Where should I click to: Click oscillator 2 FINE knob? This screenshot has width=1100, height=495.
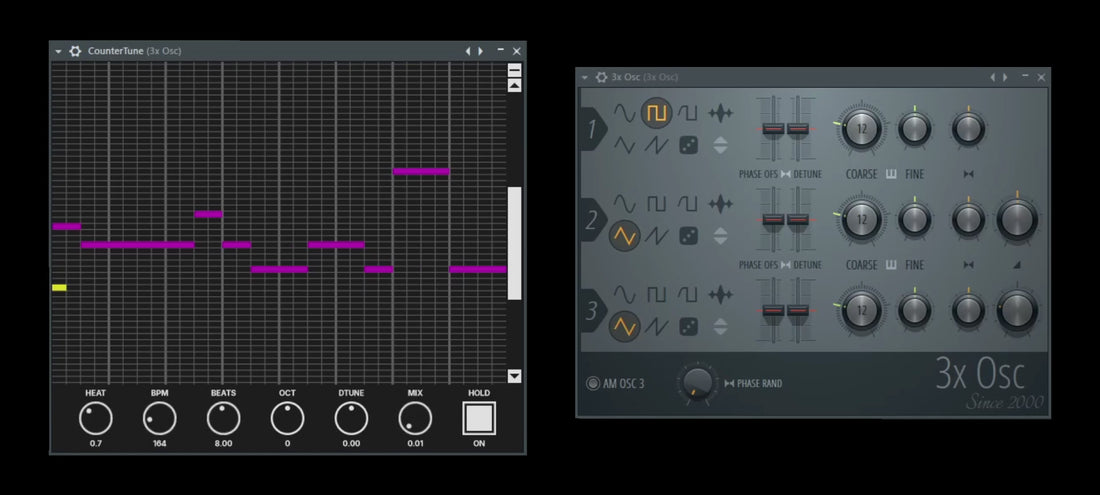(915, 219)
